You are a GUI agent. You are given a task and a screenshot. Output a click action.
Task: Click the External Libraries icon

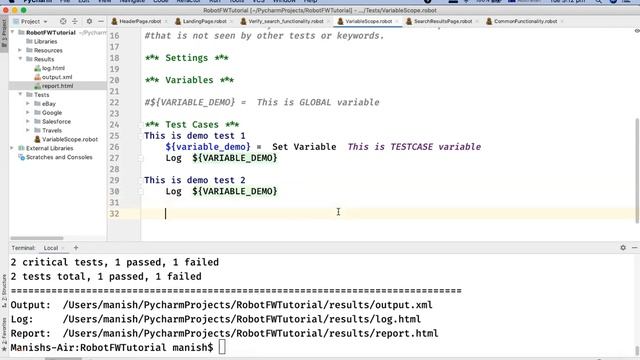point(22,148)
